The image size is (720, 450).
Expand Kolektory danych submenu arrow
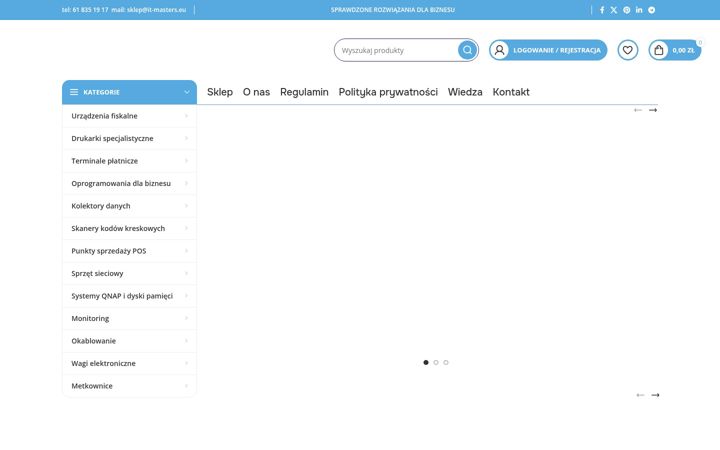point(186,206)
